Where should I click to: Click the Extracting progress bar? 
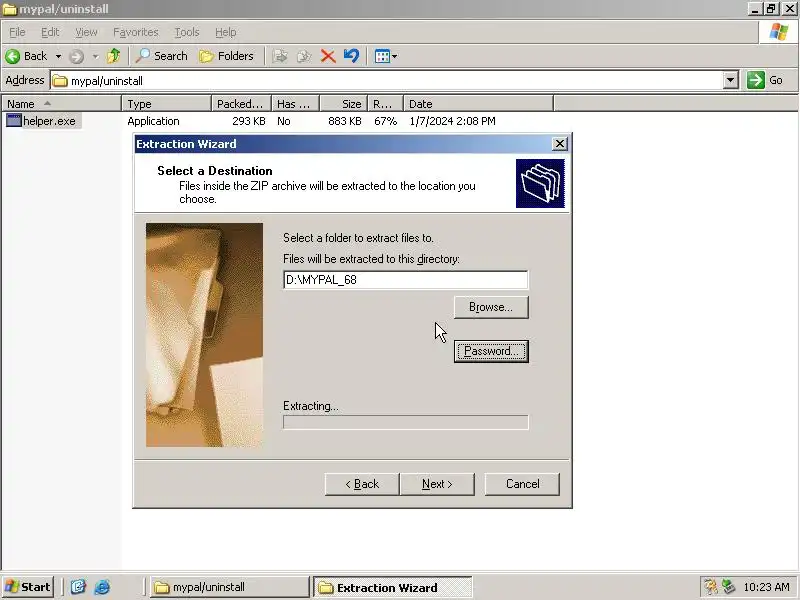[406, 422]
